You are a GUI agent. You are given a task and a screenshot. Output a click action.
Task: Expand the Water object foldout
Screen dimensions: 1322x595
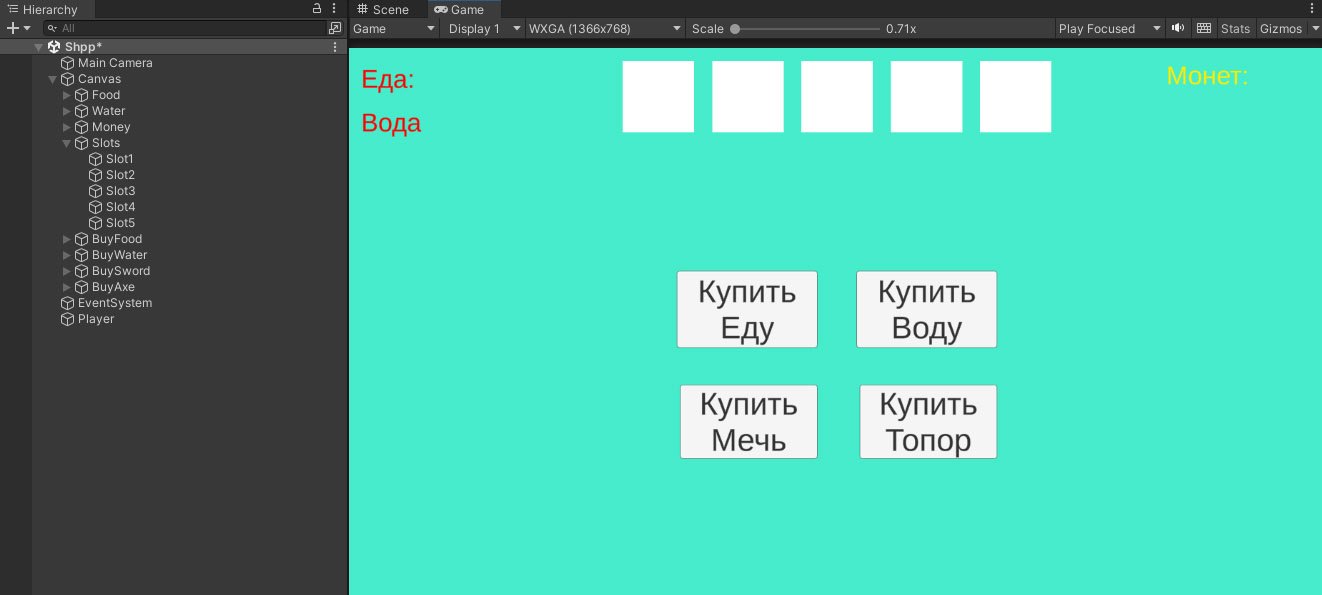coord(67,111)
